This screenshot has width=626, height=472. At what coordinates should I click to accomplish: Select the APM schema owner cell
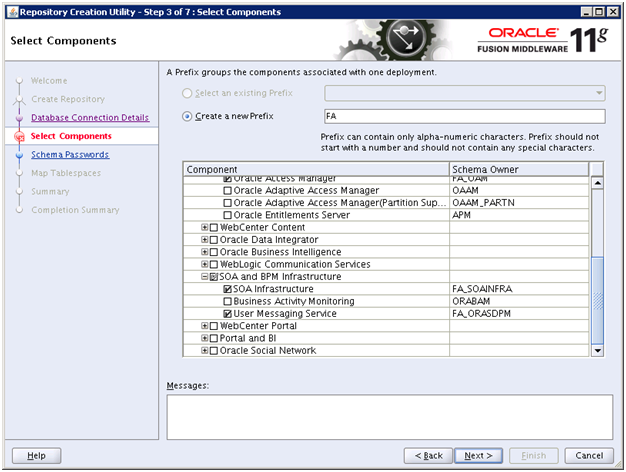click(x=519, y=215)
